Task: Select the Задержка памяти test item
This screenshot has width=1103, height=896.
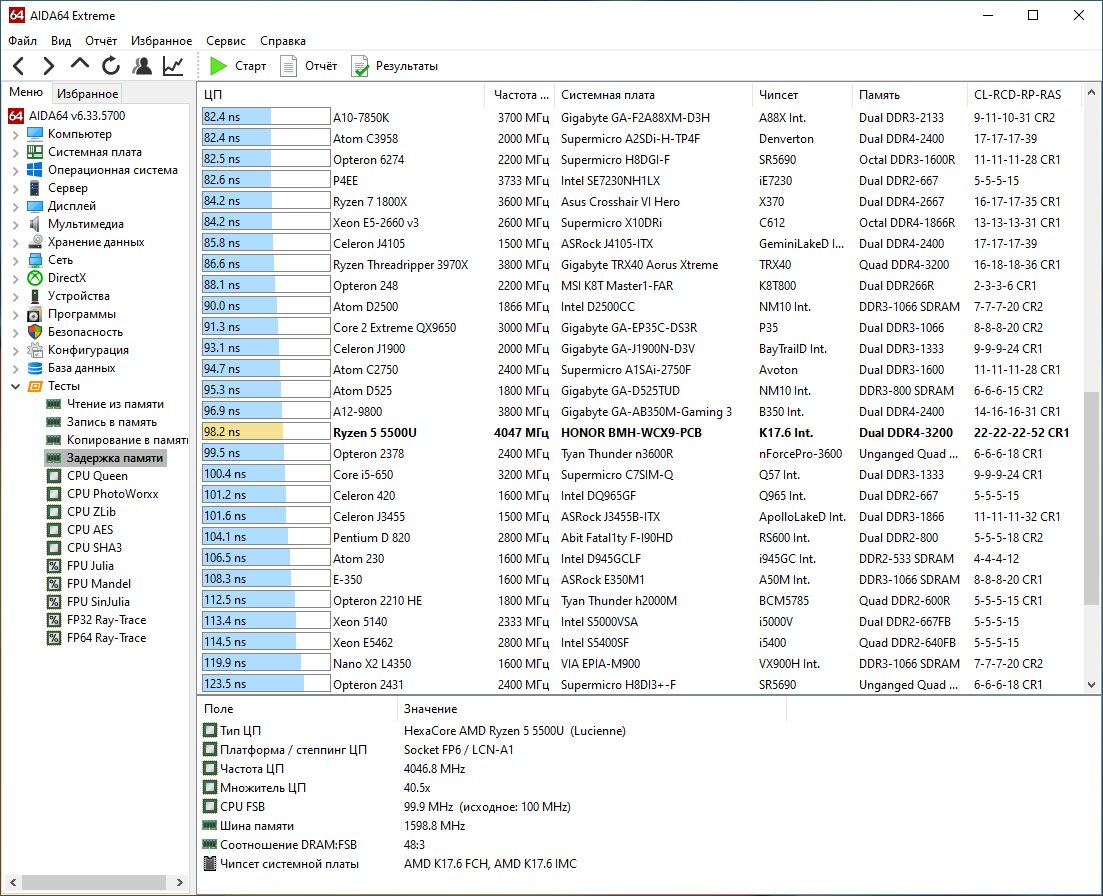Action: (x=106, y=458)
